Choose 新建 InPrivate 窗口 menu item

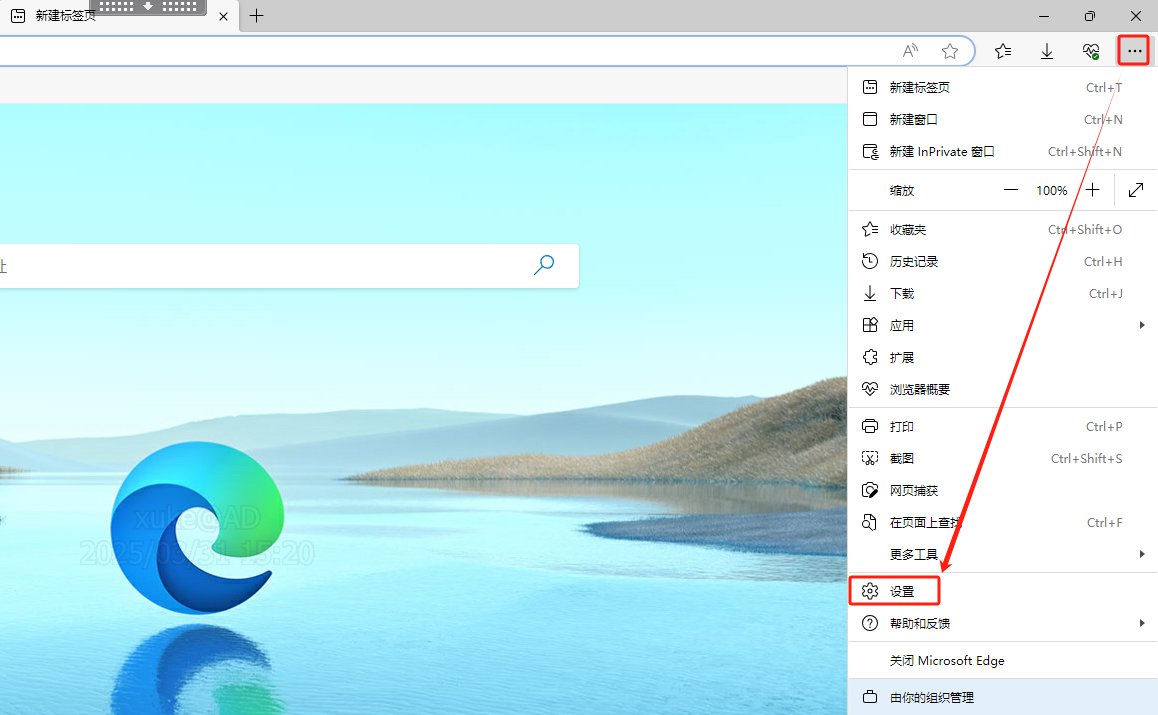point(942,152)
